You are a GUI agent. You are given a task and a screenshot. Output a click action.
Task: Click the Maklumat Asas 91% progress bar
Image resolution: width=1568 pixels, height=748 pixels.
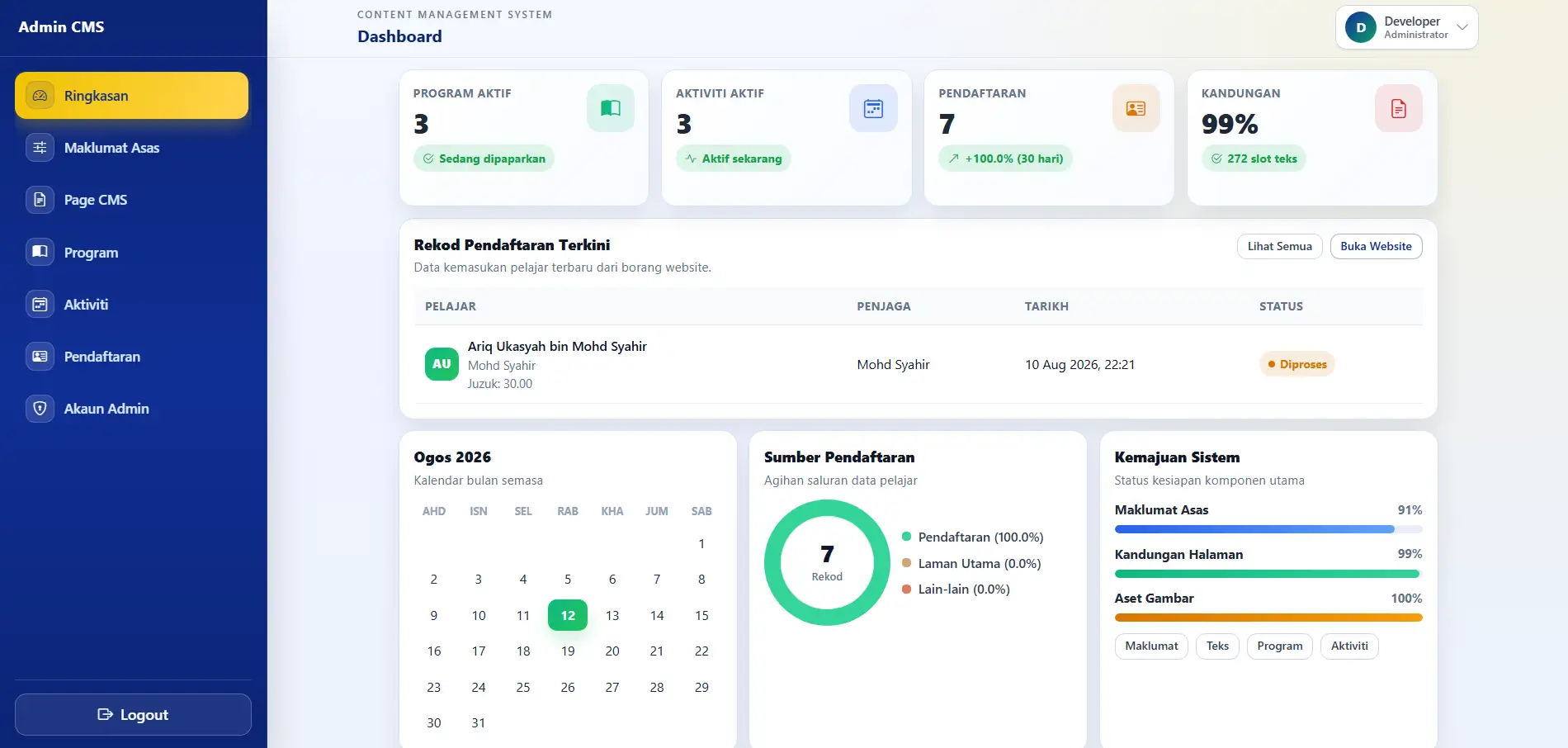[x=1268, y=529]
